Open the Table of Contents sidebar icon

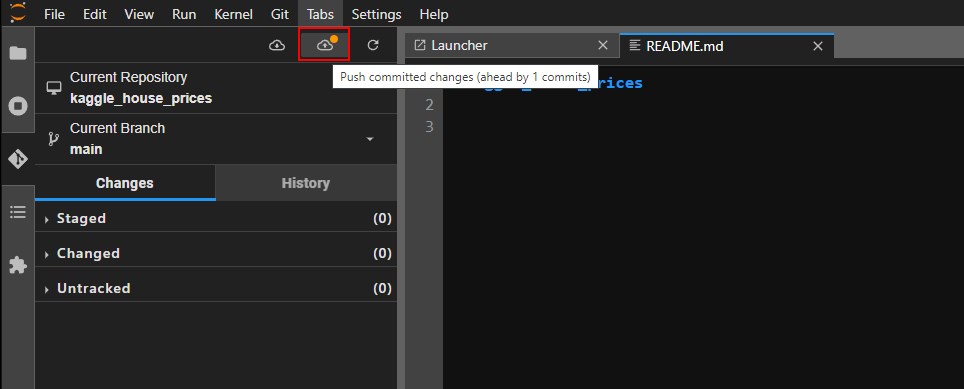click(18, 212)
